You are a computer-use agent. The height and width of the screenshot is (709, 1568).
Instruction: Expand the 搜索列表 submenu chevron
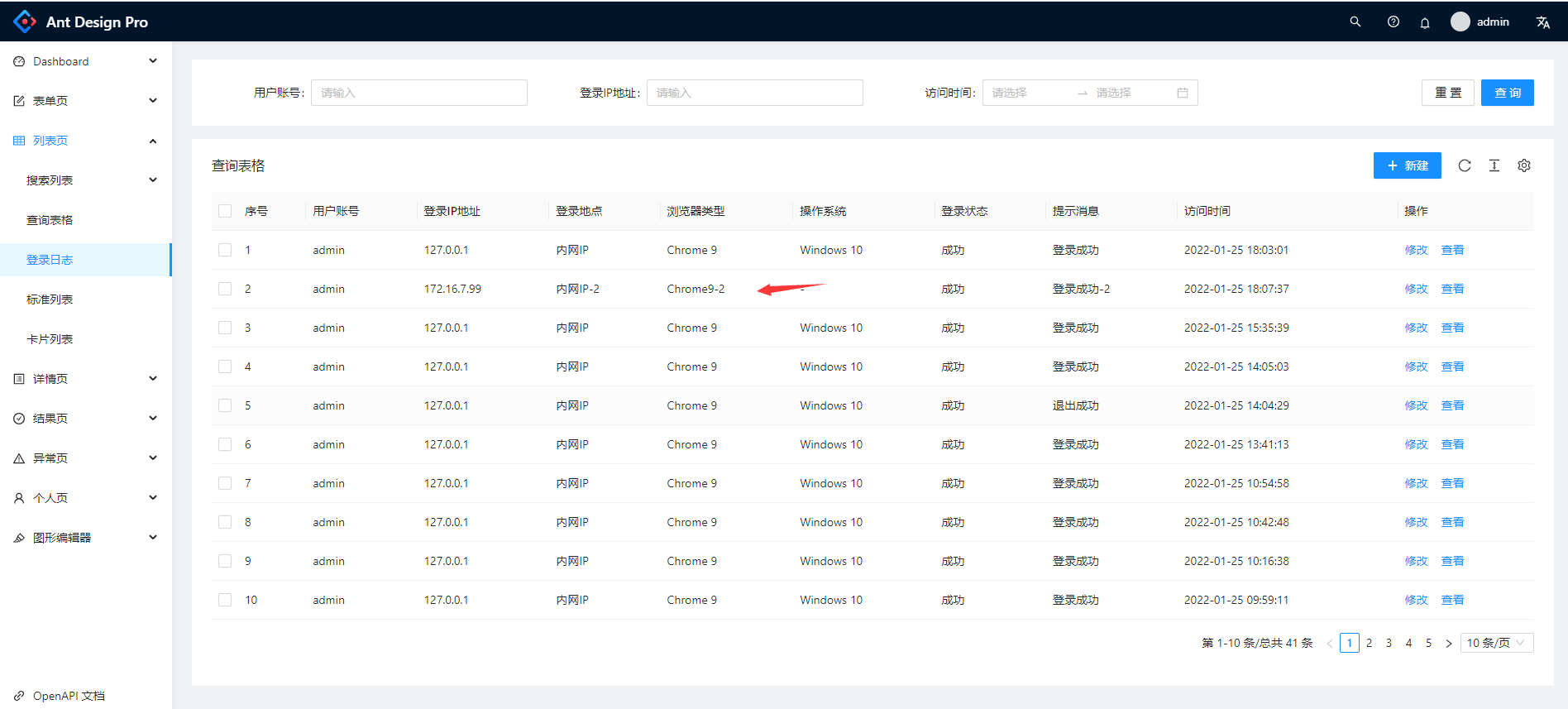pyautogui.click(x=153, y=180)
